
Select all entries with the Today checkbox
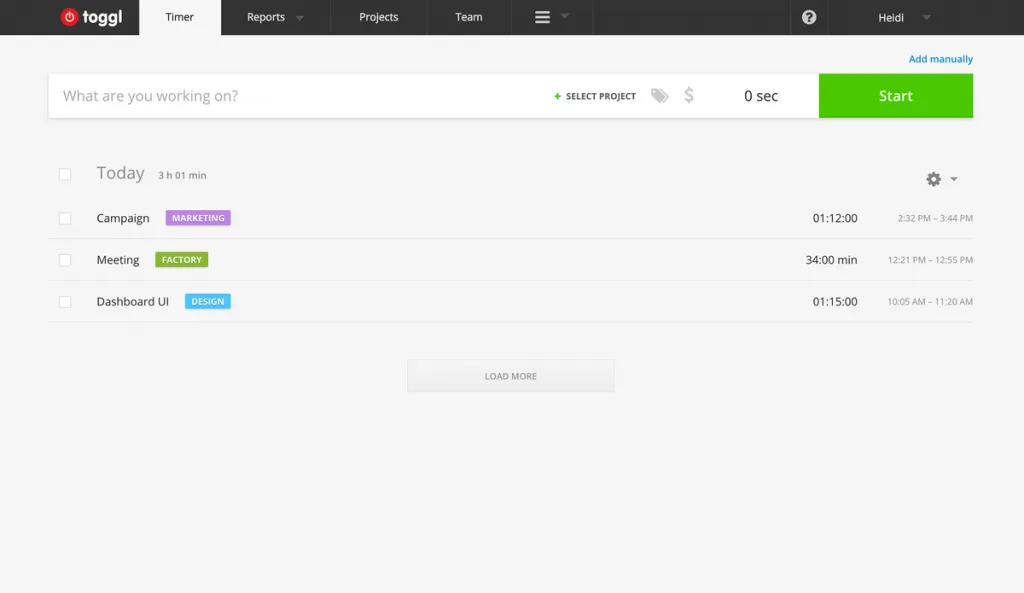65,174
